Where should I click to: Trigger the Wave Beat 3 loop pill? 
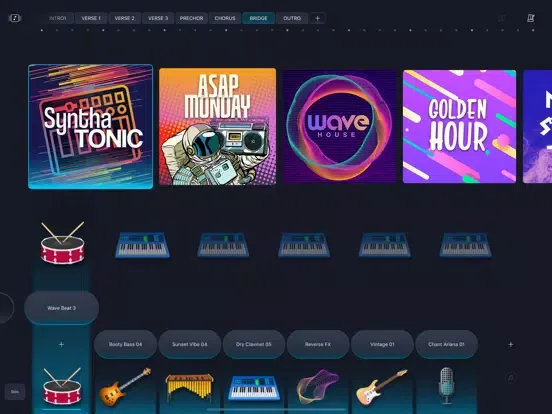(x=62, y=308)
